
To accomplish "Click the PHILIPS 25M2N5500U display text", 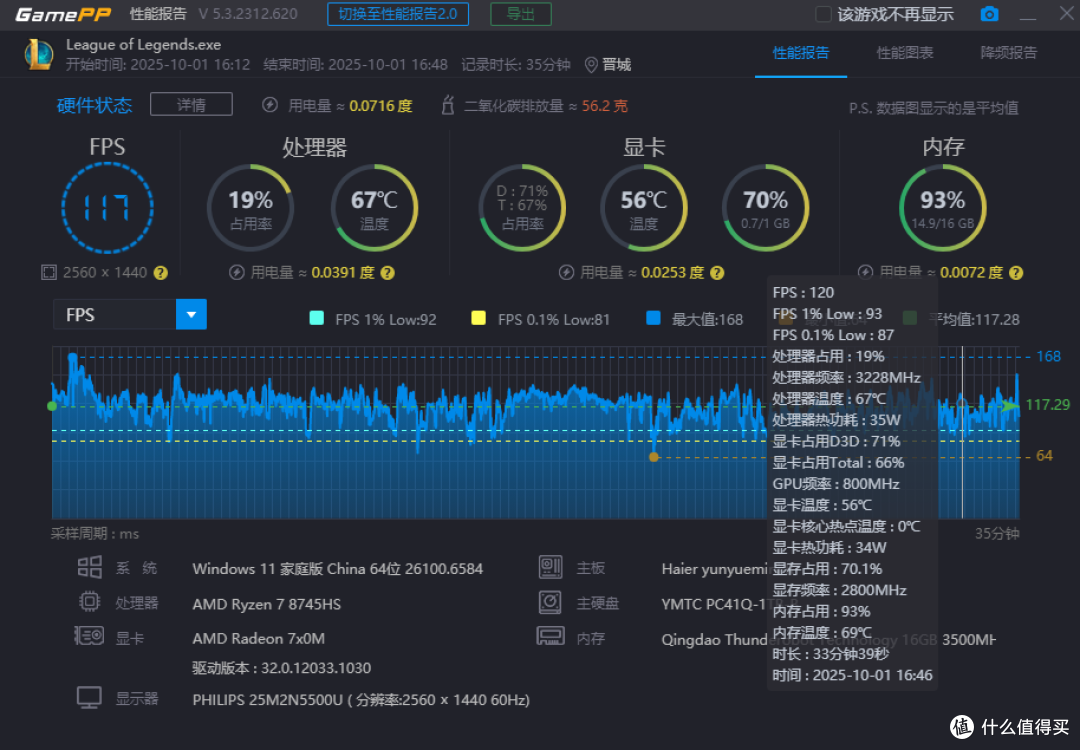I will [x=361, y=700].
